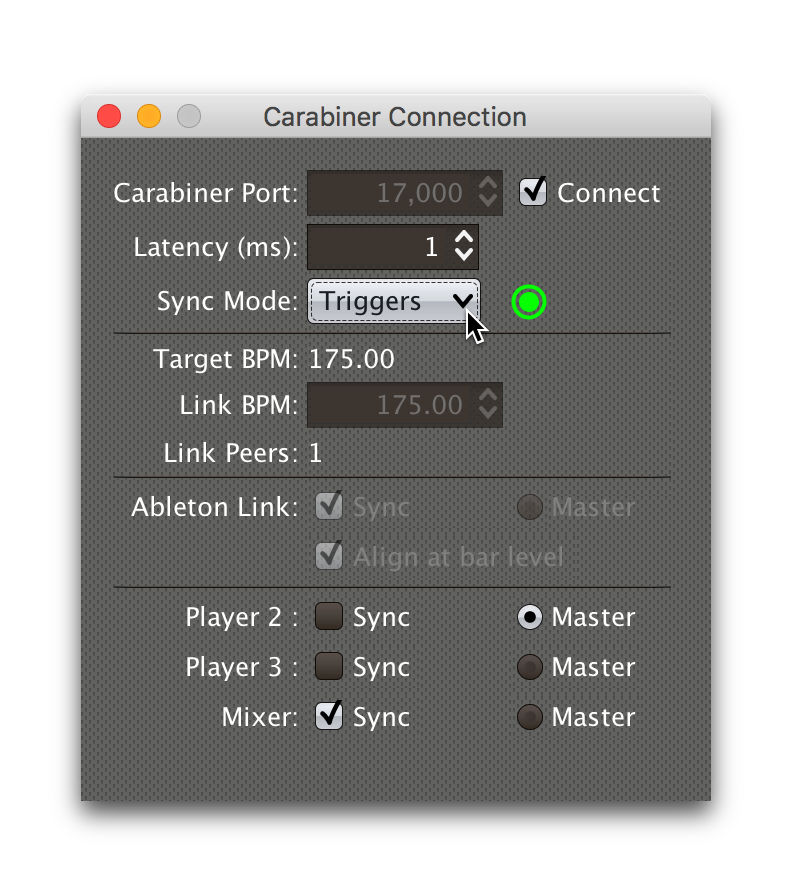The image size is (792, 894).
Task: Click the green Link connection status indicator
Action: coord(528,302)
